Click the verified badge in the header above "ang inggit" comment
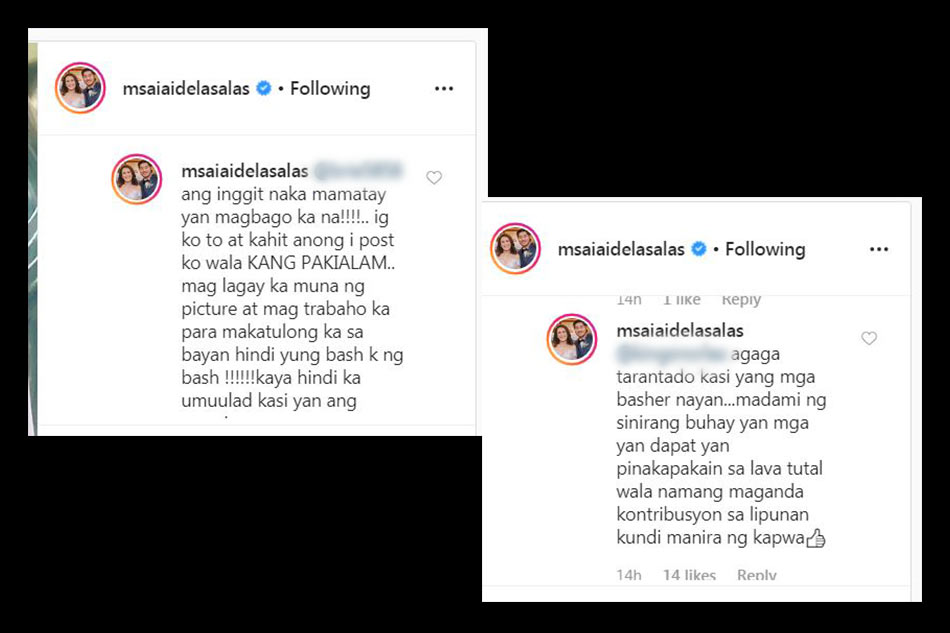 point(264,88)
